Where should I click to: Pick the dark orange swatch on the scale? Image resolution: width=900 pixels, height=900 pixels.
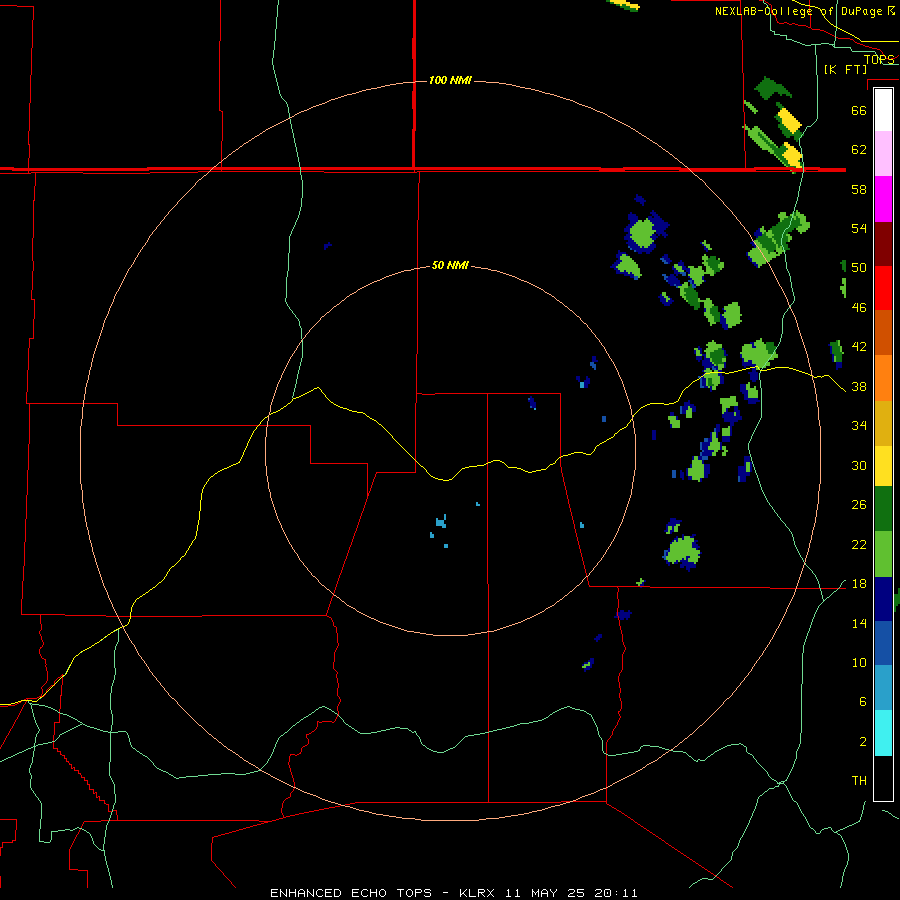883,332
